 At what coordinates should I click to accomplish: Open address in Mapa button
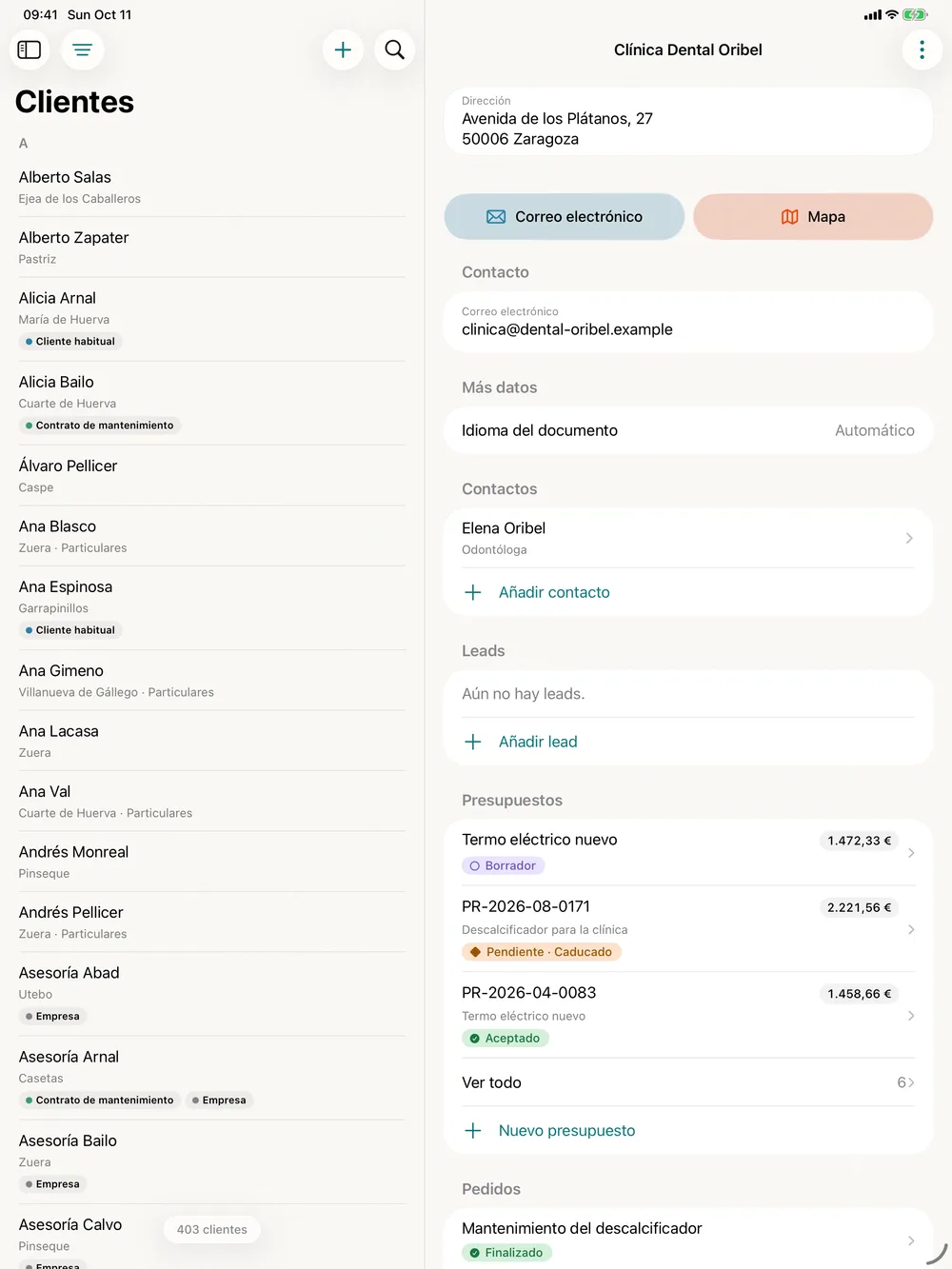pyautogui.click(x=813, y=217)
